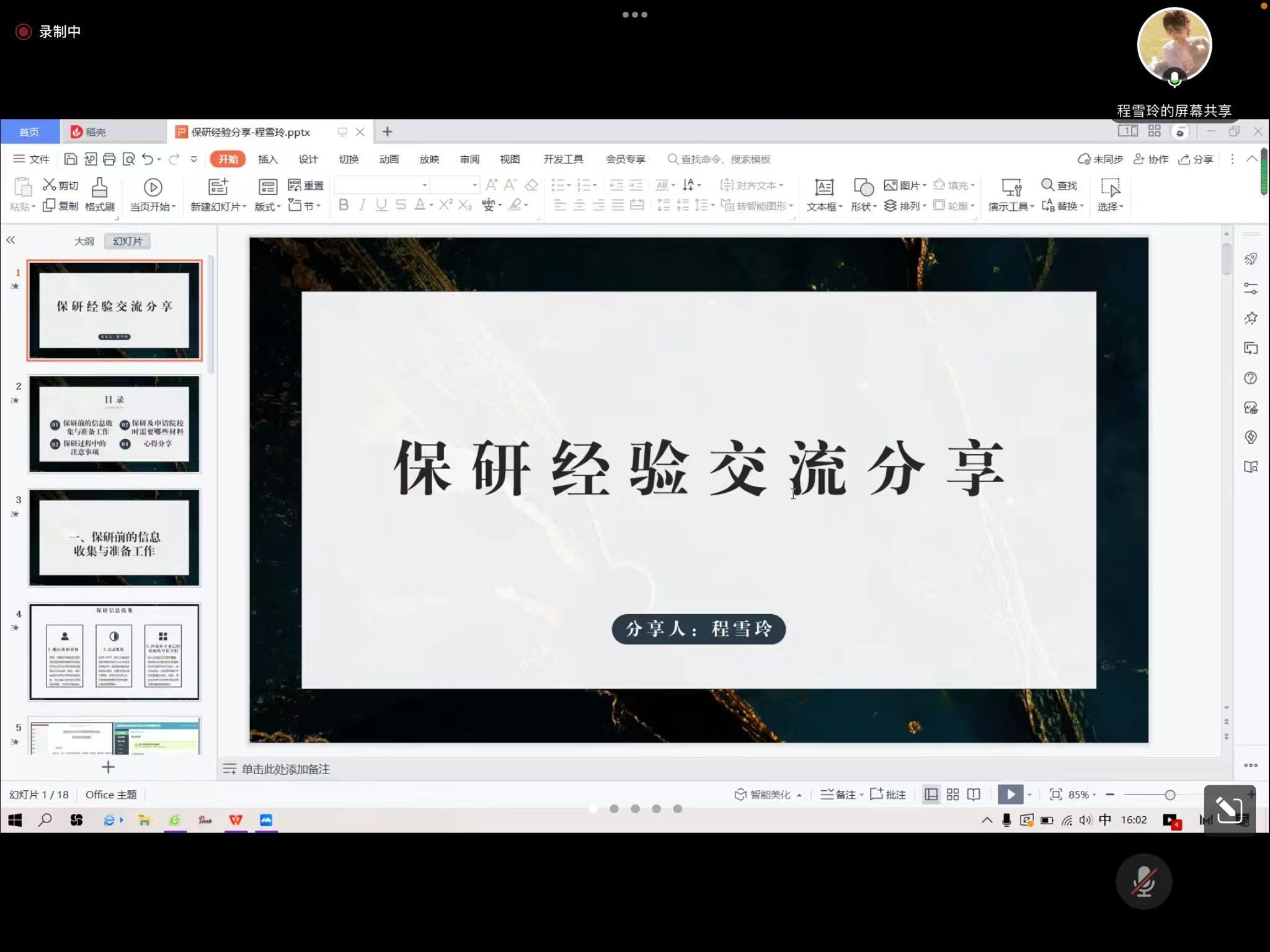Click 智能美化 in the status bar
The image size is (1270, 952).
tap(768, 794)
